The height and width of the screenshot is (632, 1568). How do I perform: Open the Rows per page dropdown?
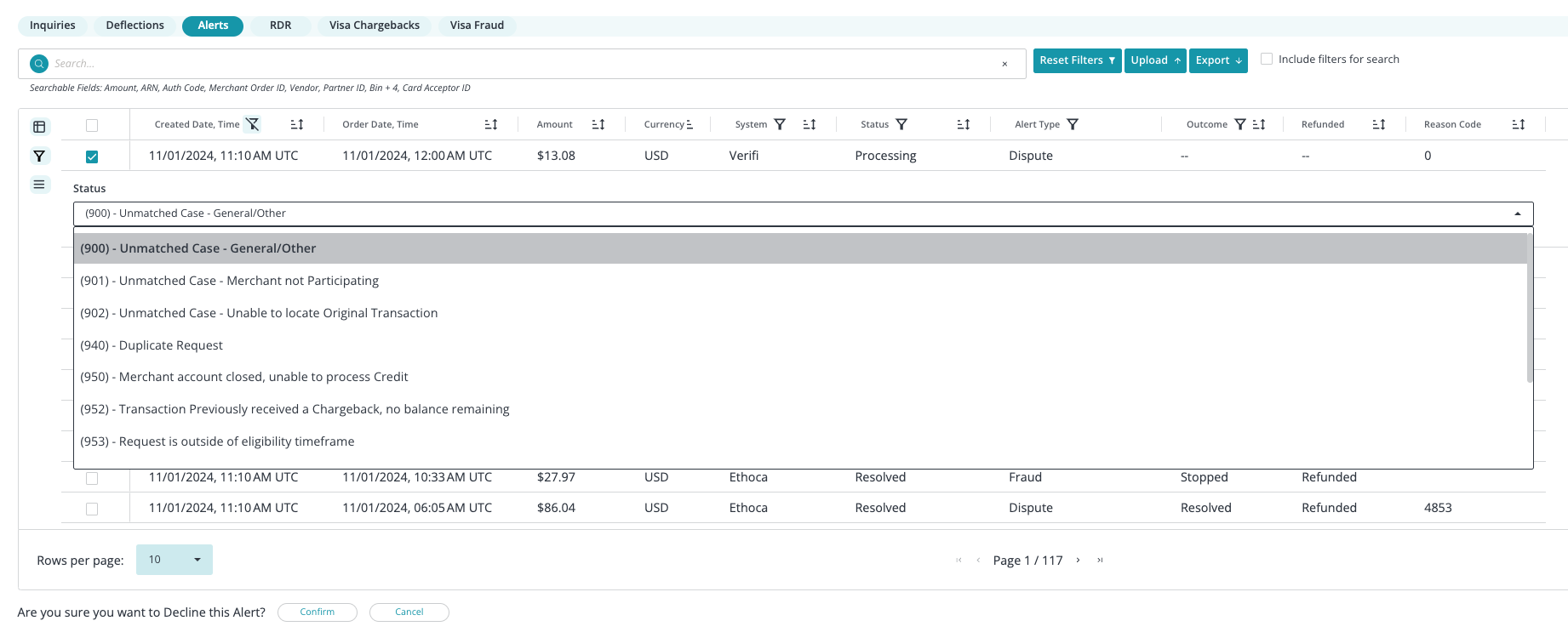pos(175,560)
